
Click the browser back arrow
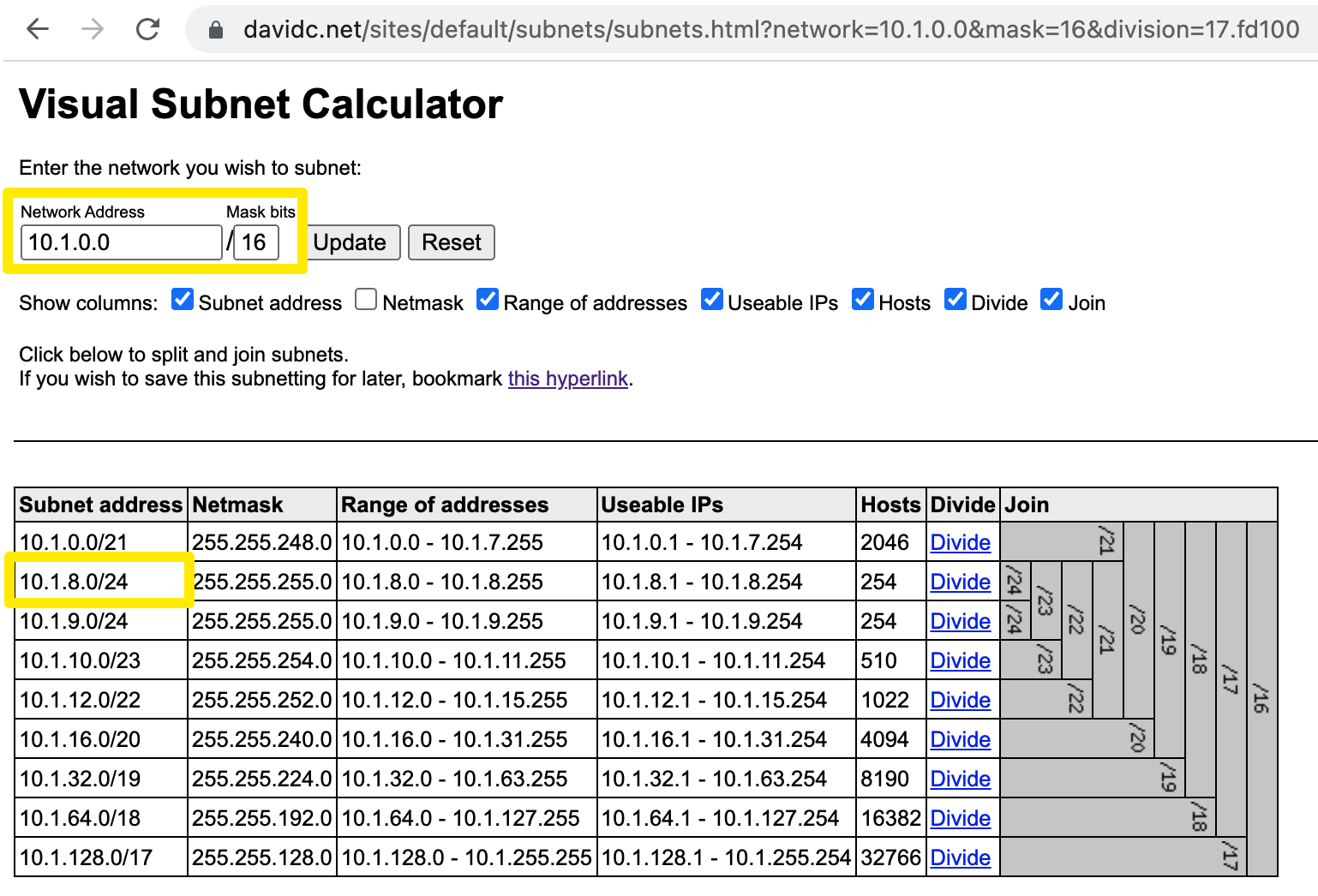(x=38, y=29)
